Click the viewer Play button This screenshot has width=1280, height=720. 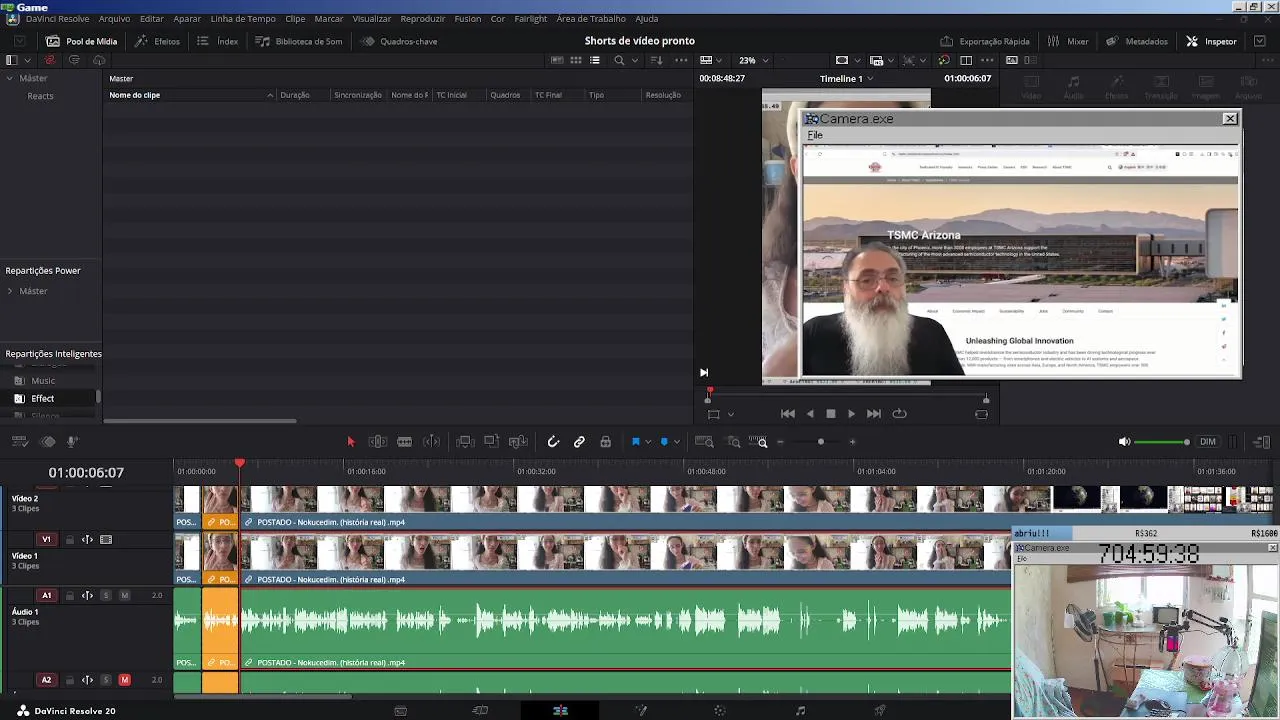pos(851,414)
